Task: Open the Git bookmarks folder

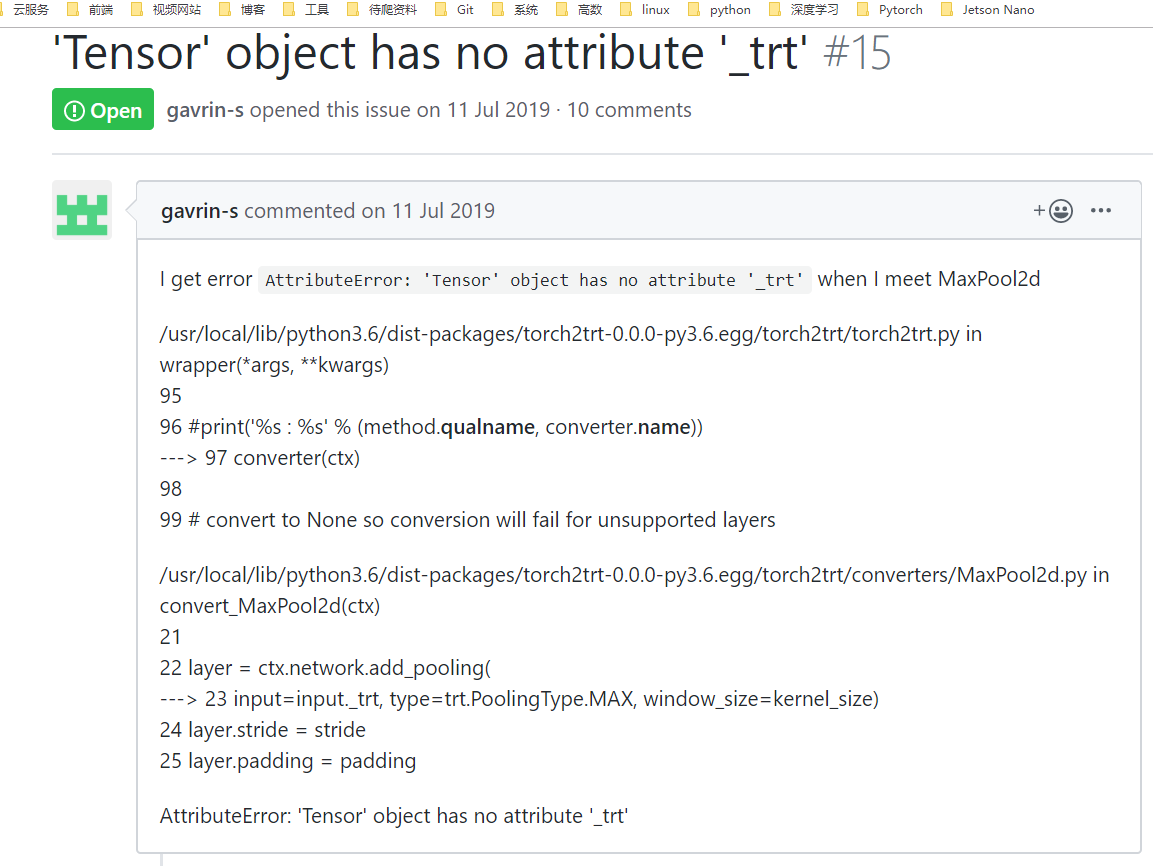Action: [463, 9]
